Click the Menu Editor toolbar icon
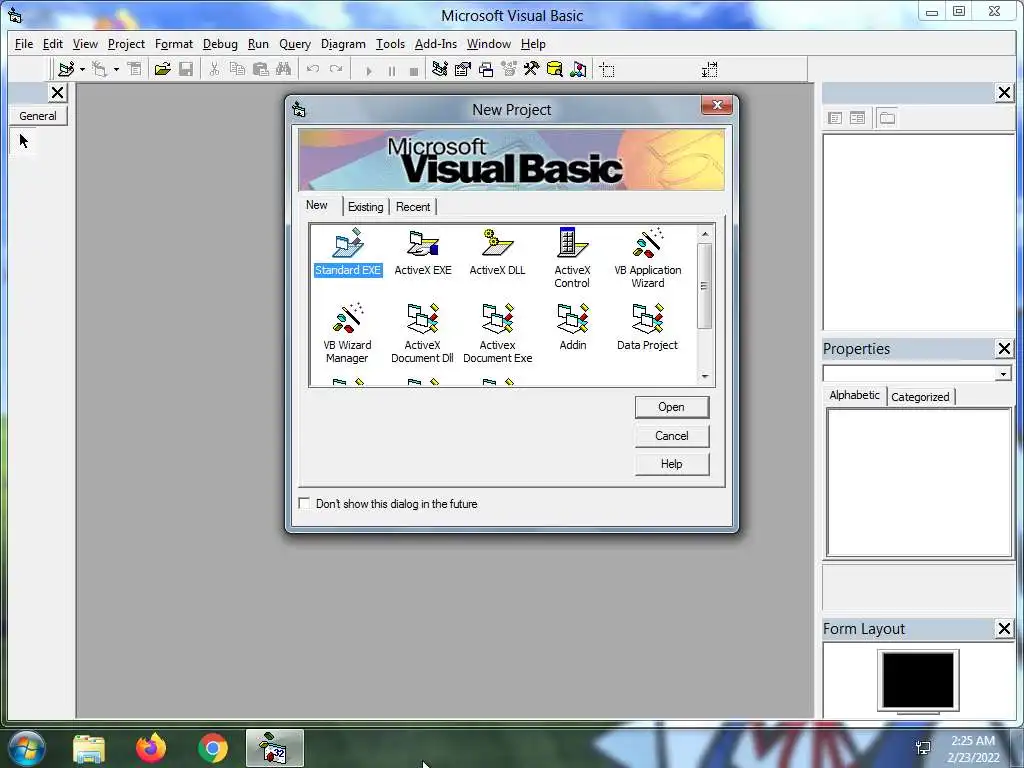This screenshot has height=768, width=1024. pos(134,69)
